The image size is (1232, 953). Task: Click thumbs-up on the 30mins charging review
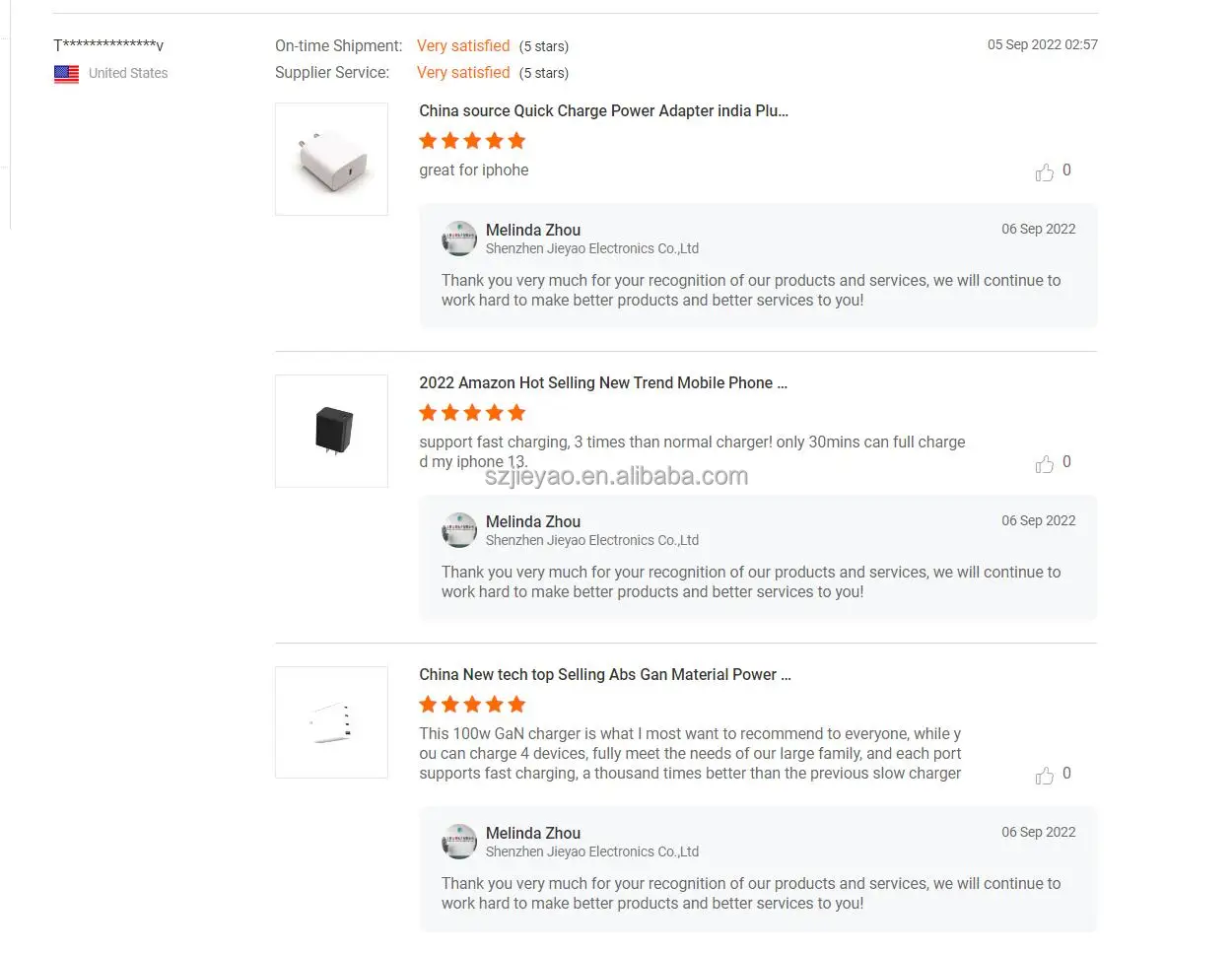tap(1045, 464)
